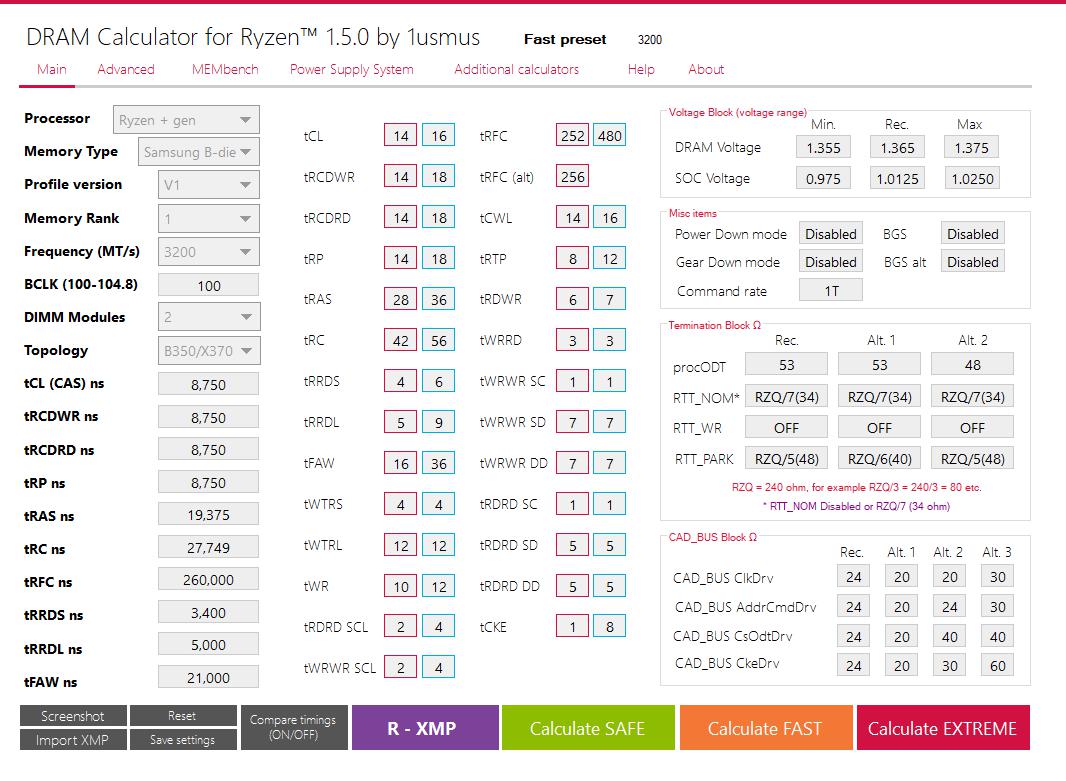The image size is (1066, 781).
Task: Click Power Down mode Disabled field
Action: (x=831, y=234)
